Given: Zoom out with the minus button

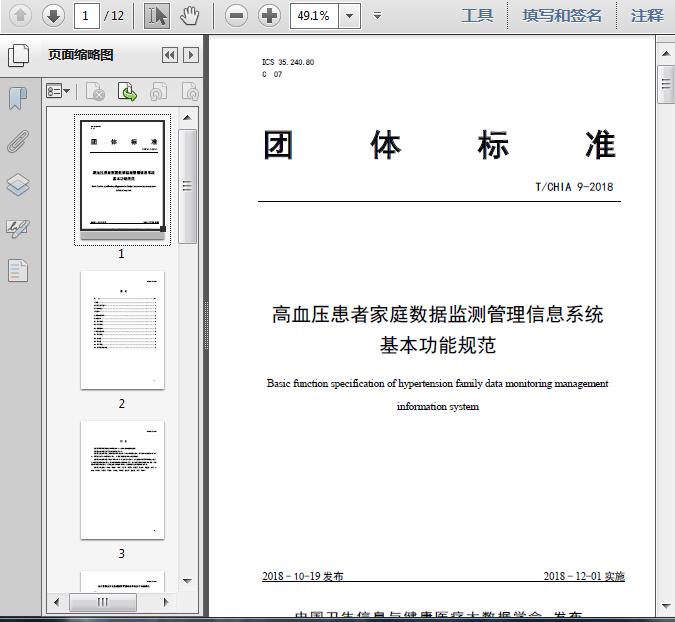Looking at the screenshot, I should coord(236,16).
